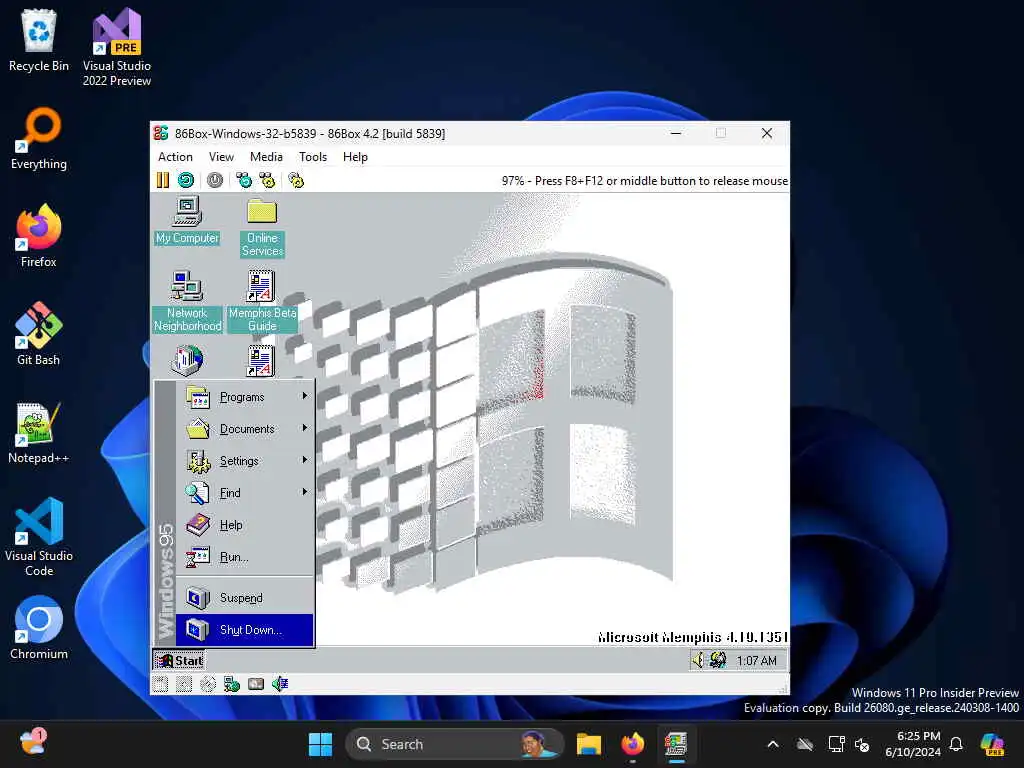The height and width of the screenshot is (768, 1024).
Task: Open 86Box settings from toolbar icon
Action: click(296, 180)
